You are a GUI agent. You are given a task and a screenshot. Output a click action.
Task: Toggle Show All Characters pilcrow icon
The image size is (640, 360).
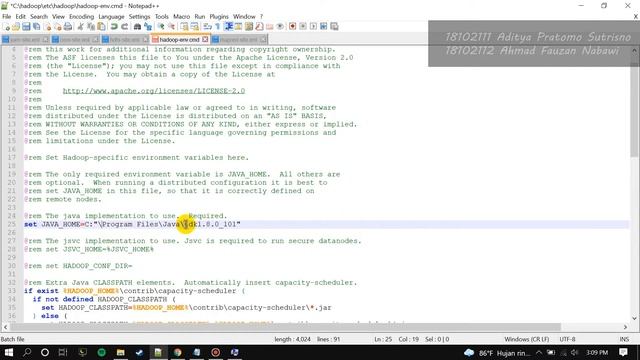[x=218, y=27]
